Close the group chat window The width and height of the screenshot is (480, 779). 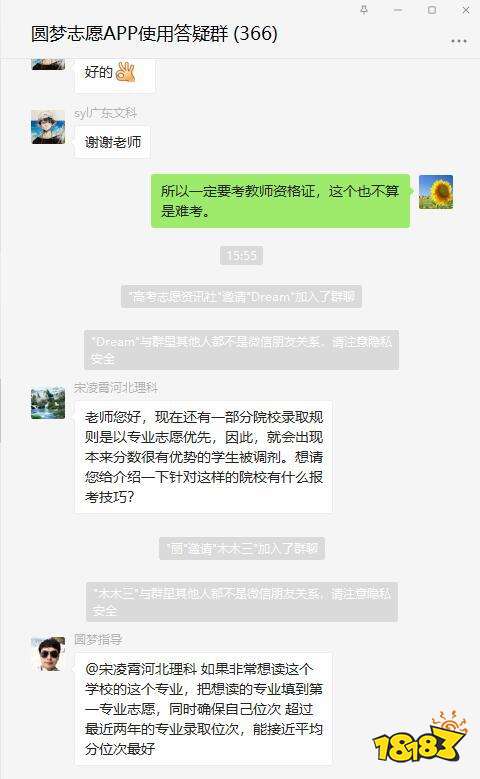(x=466, y=10)
